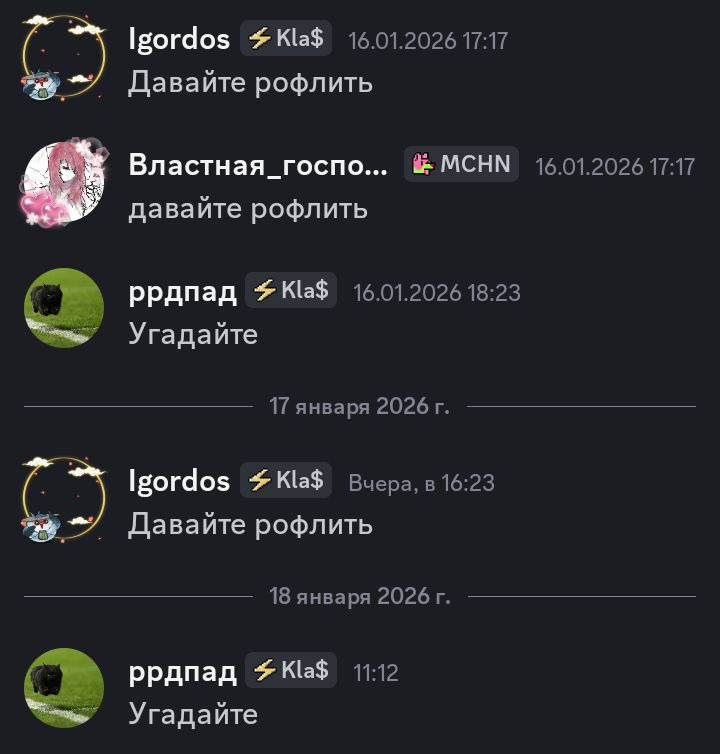The height and width of the screenshot is (754, 720).
Task: Open ррдпад username at 18:23
Action: click(x=183, y=292)
